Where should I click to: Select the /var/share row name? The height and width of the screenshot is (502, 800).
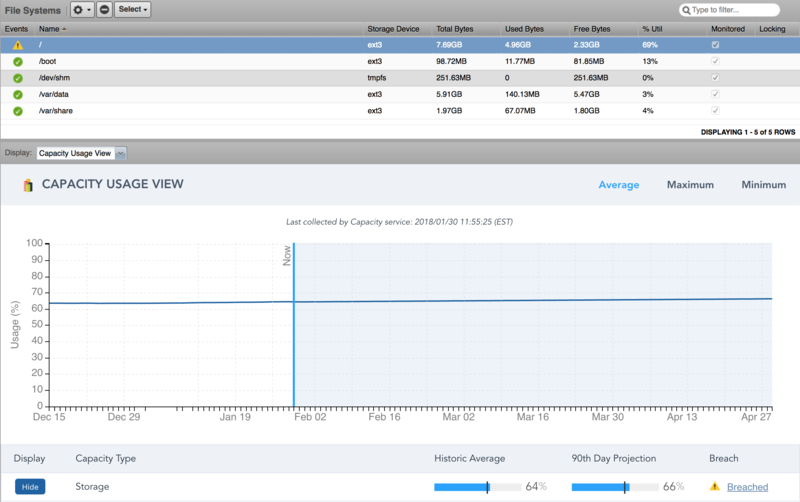56,111
